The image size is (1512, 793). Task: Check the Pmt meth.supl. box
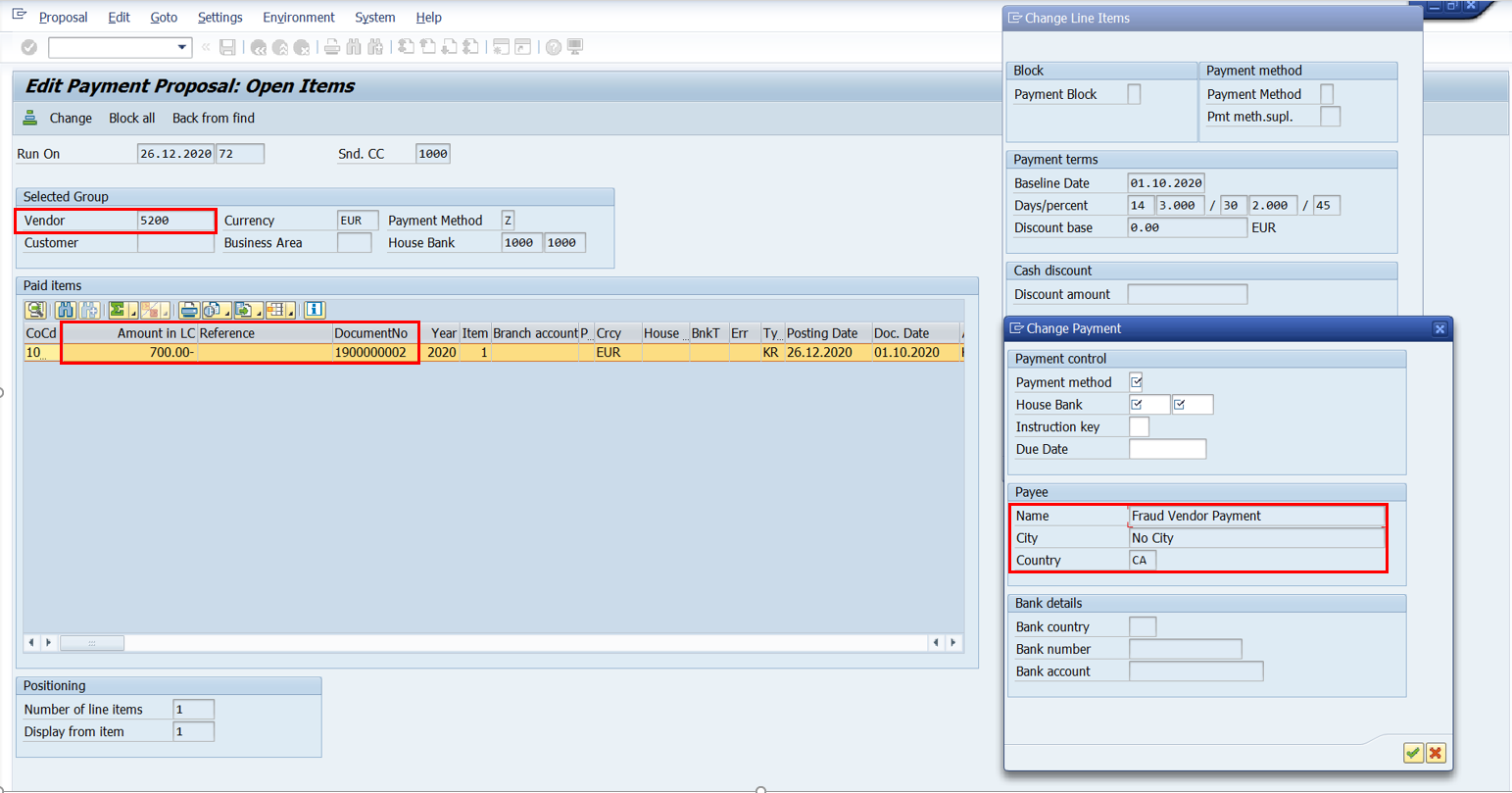[x=1331, y=116]
